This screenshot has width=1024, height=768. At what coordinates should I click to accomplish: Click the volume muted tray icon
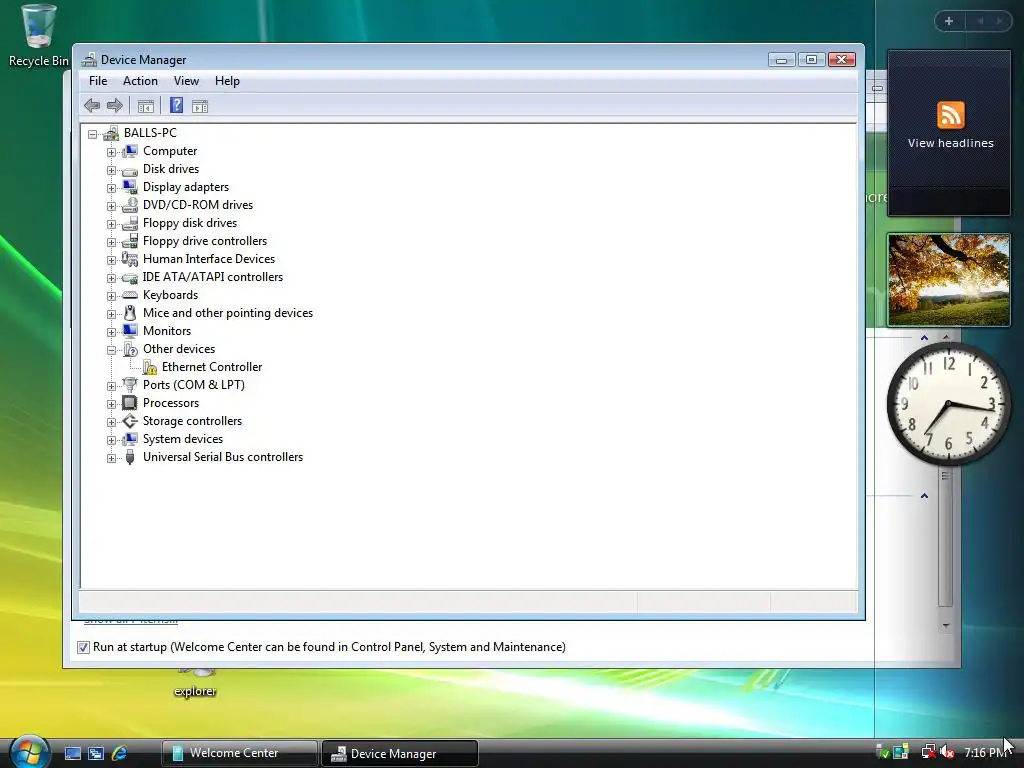pos(948,752)
